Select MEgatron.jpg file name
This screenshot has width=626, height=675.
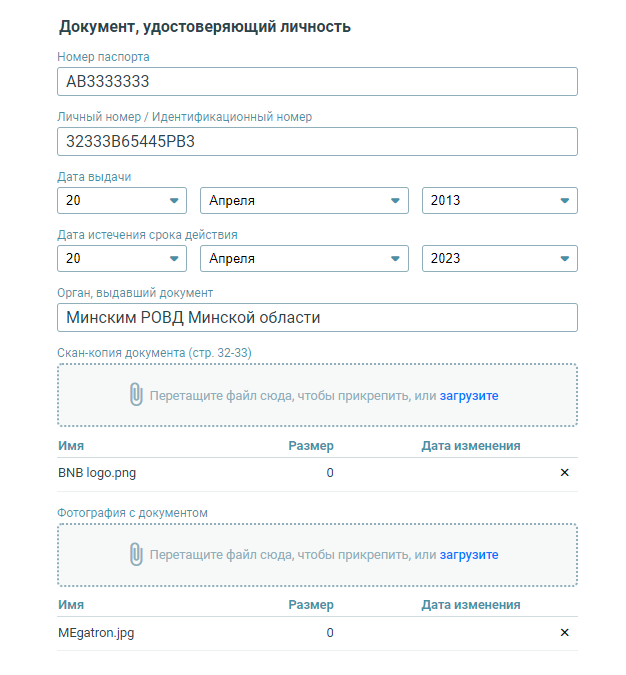[96, 633]
